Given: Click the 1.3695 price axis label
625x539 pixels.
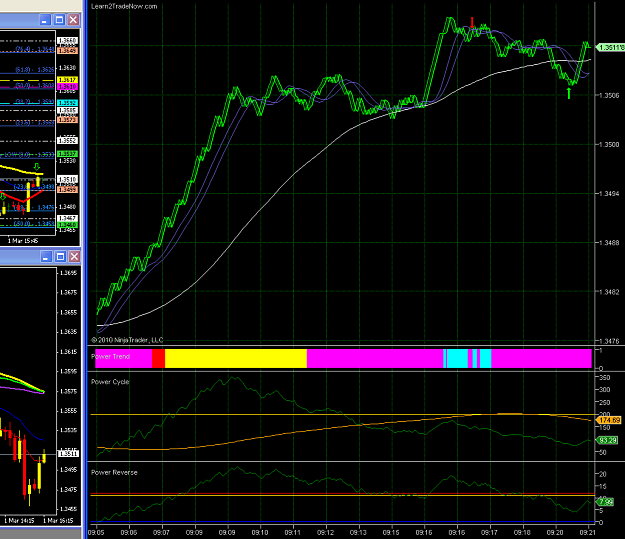Looking at the screenshot, I should 69,273.
